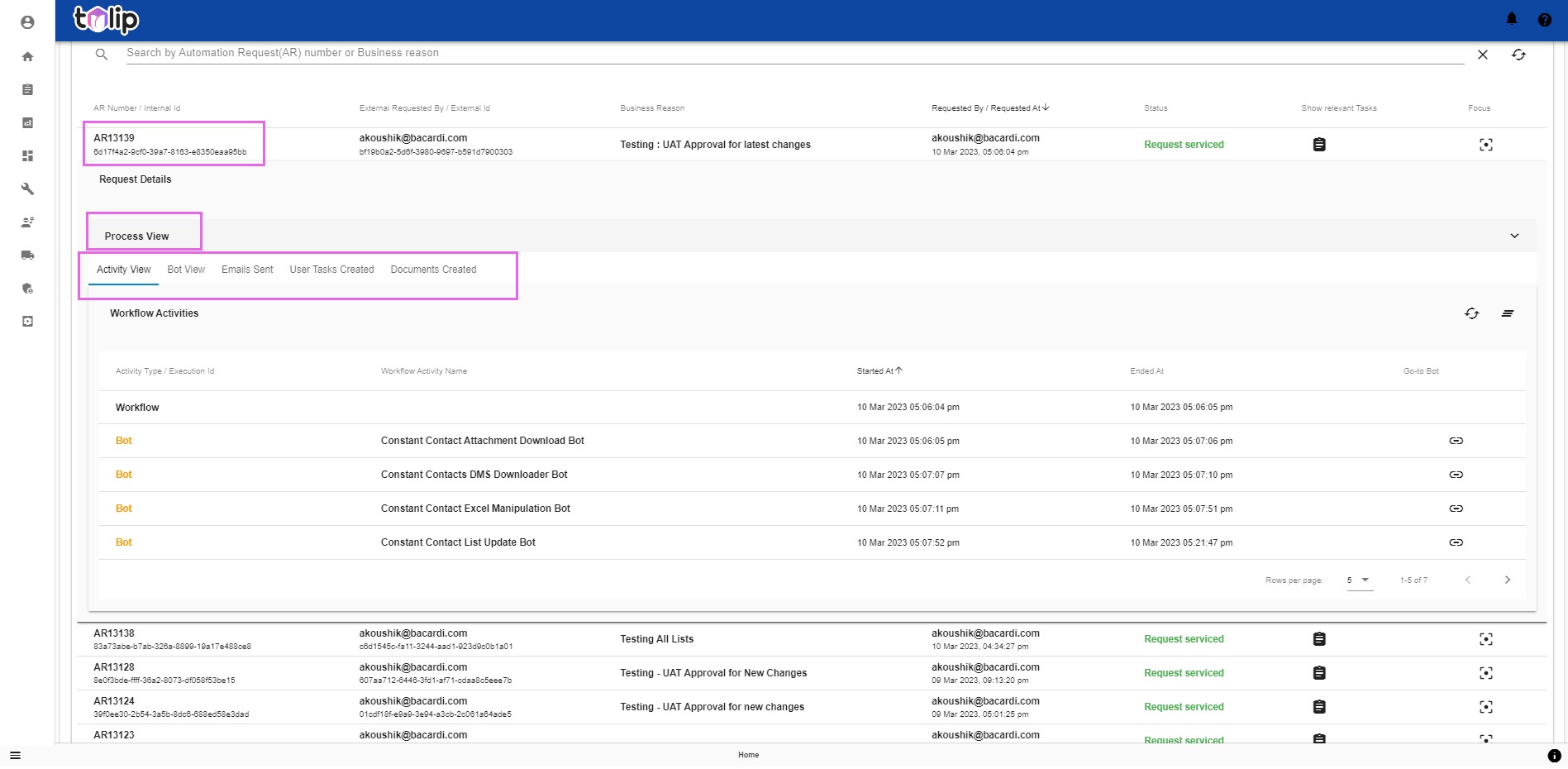The image size is (1568, 769).
Task: Collapse request row AR13139
Action: tap(812, 145)
